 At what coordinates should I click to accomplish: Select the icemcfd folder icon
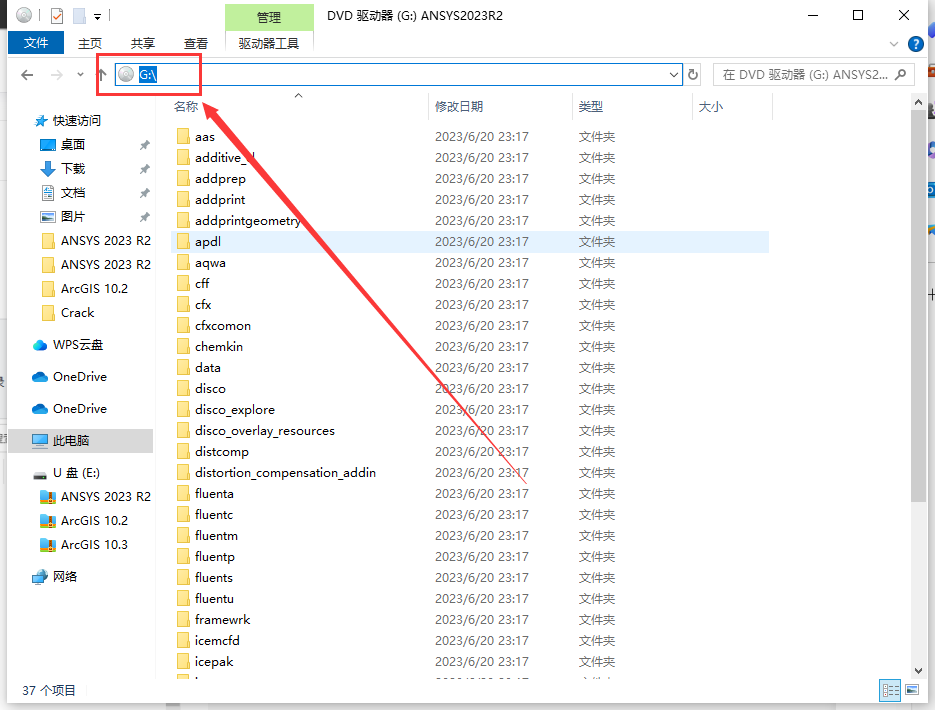[x=183, y=640]
